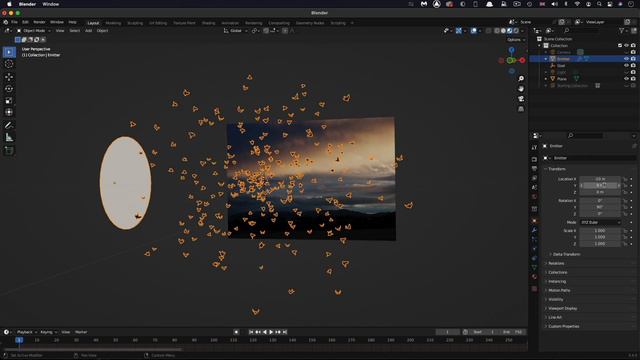Jump to the timeline end frame
The image size is (640, 360).
pyautogui.click(x=285, y=332)
